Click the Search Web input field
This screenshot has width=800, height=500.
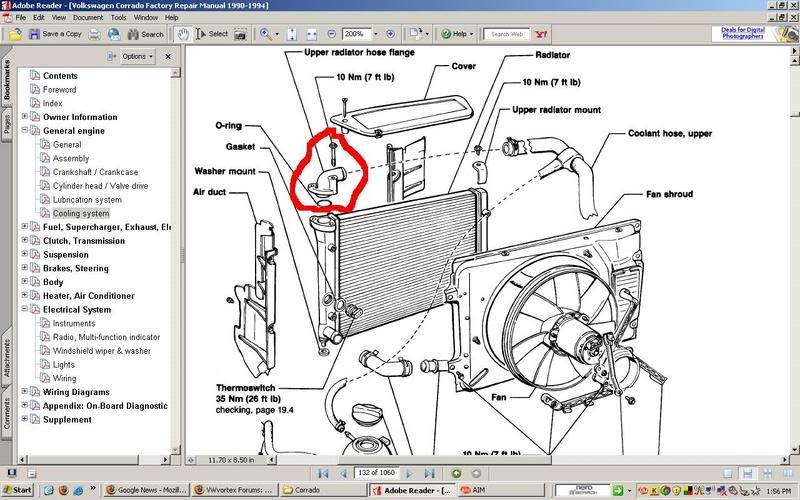[x=507, y=34]
